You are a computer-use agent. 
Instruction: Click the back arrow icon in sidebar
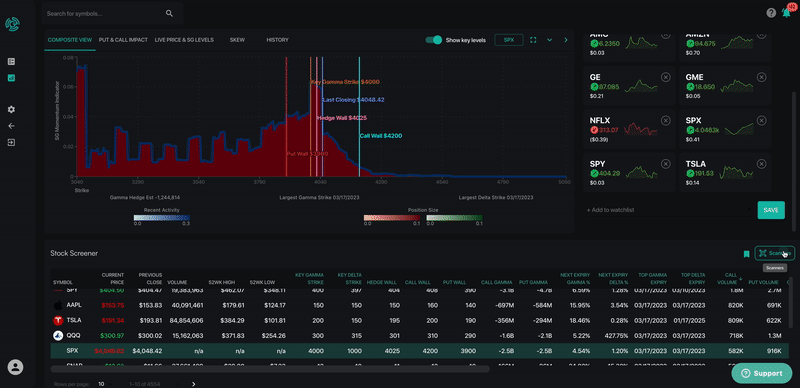click(x=12, y=126)
